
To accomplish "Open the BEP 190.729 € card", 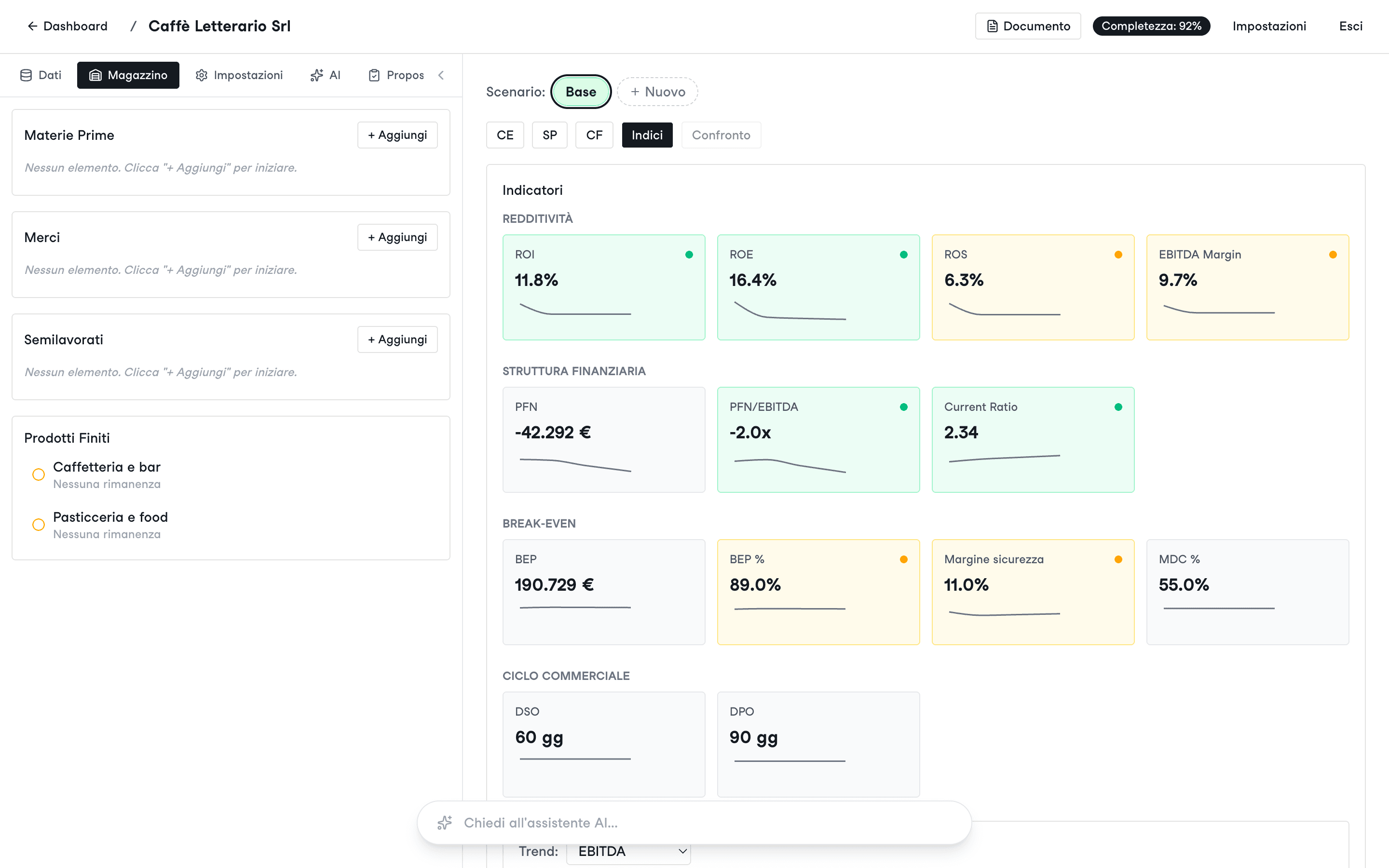I will click(x=604, y=592).
